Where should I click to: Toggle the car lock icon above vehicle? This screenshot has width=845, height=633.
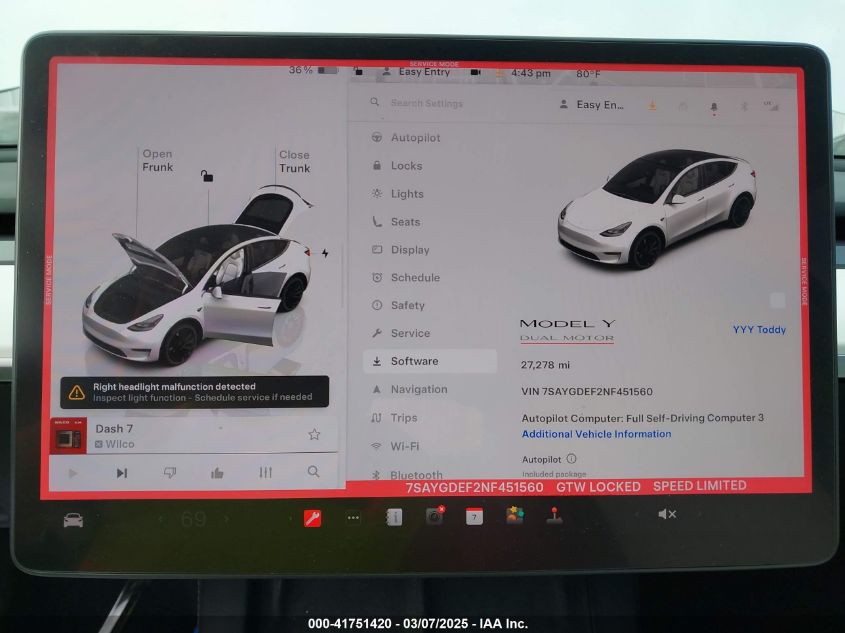(x=207, y=177)
